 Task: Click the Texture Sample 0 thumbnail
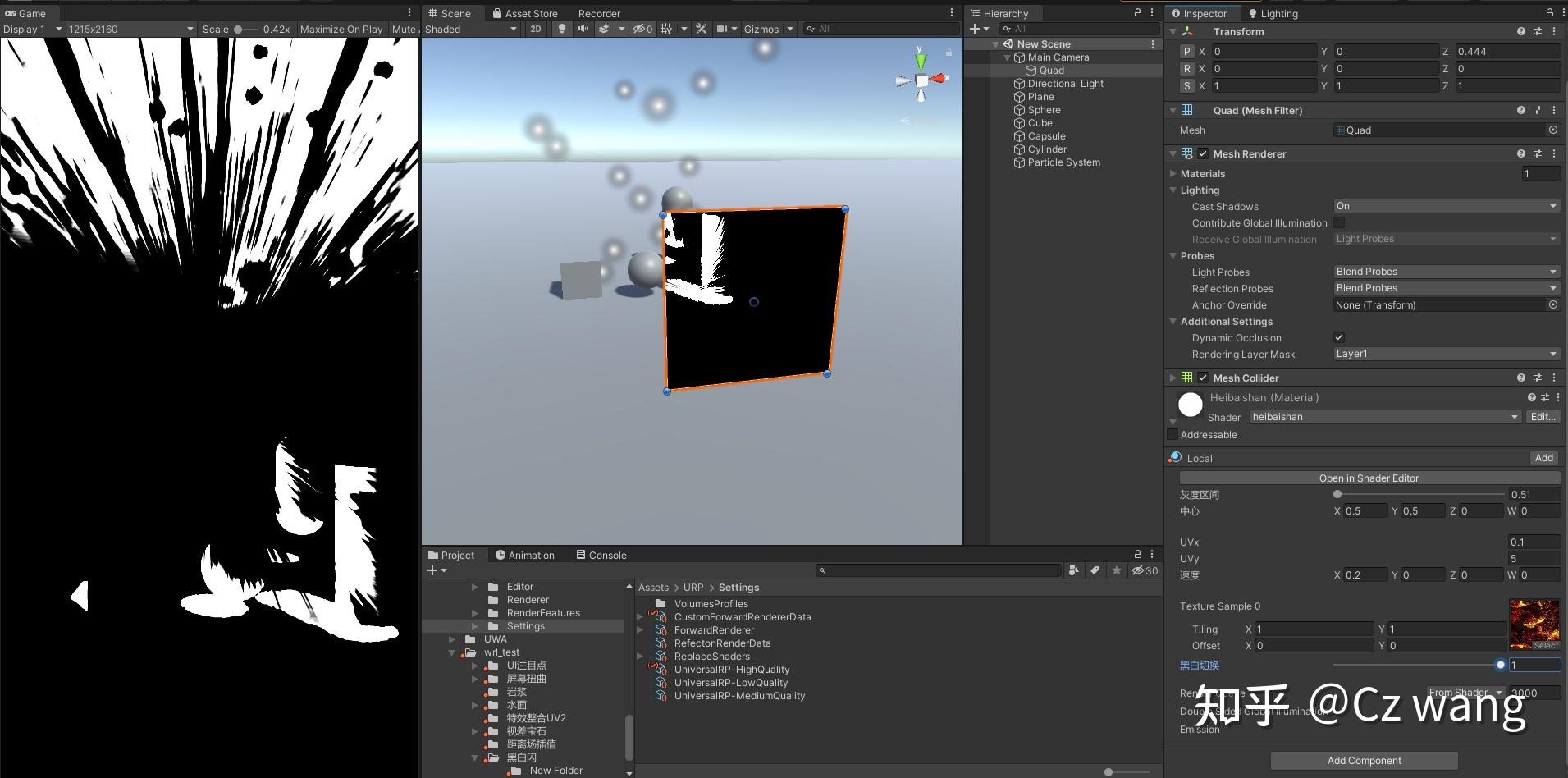pos(1534,621)
